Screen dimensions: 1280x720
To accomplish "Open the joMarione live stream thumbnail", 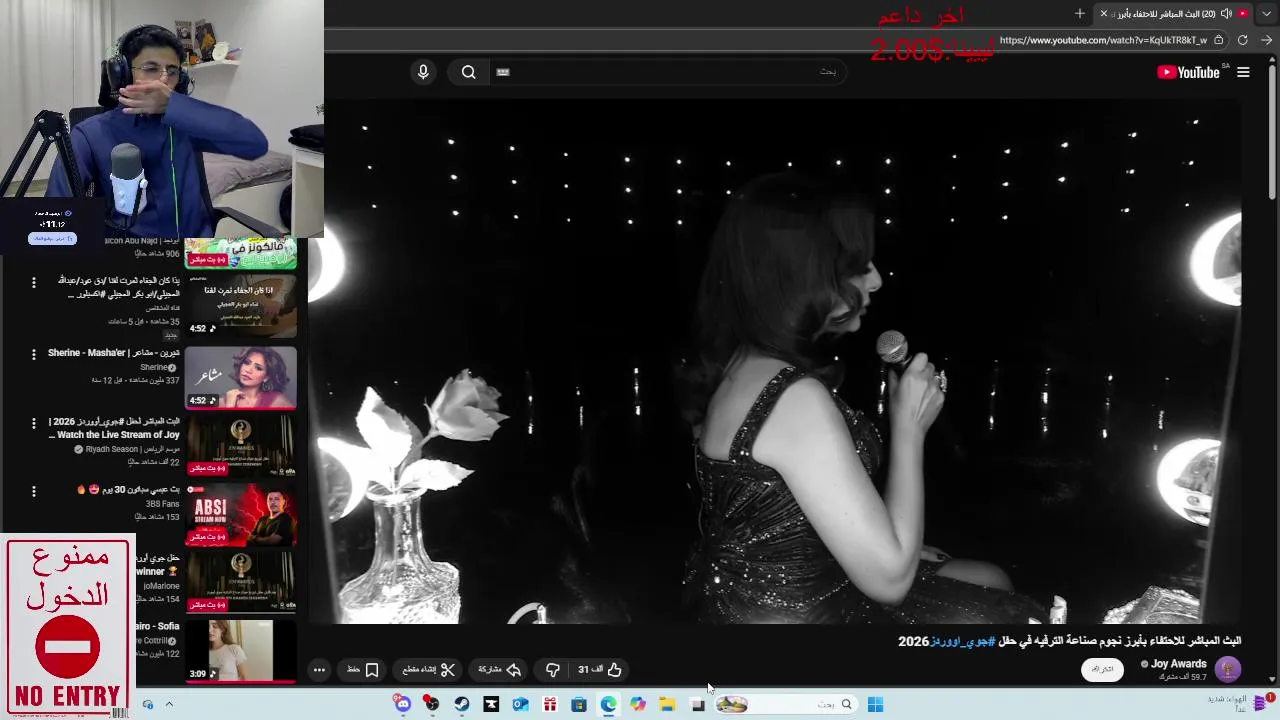I will point(241,582).
